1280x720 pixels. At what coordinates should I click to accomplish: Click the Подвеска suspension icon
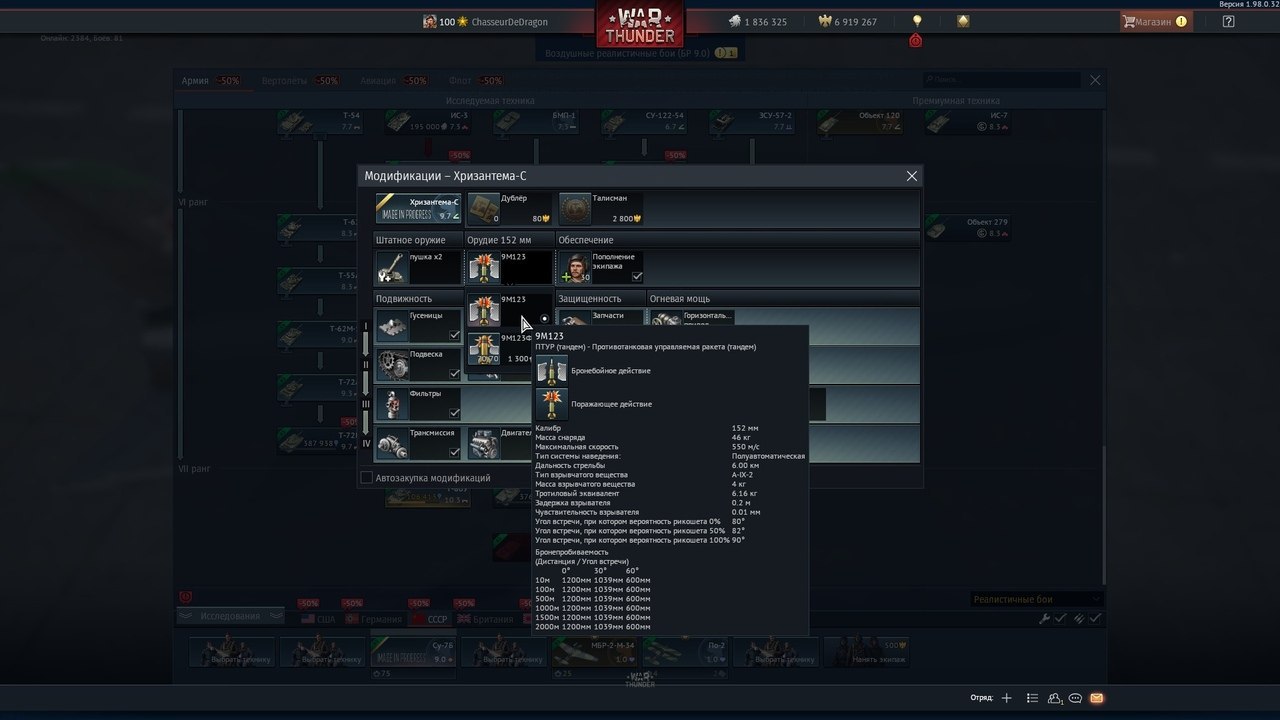click(x=393, y=365)
